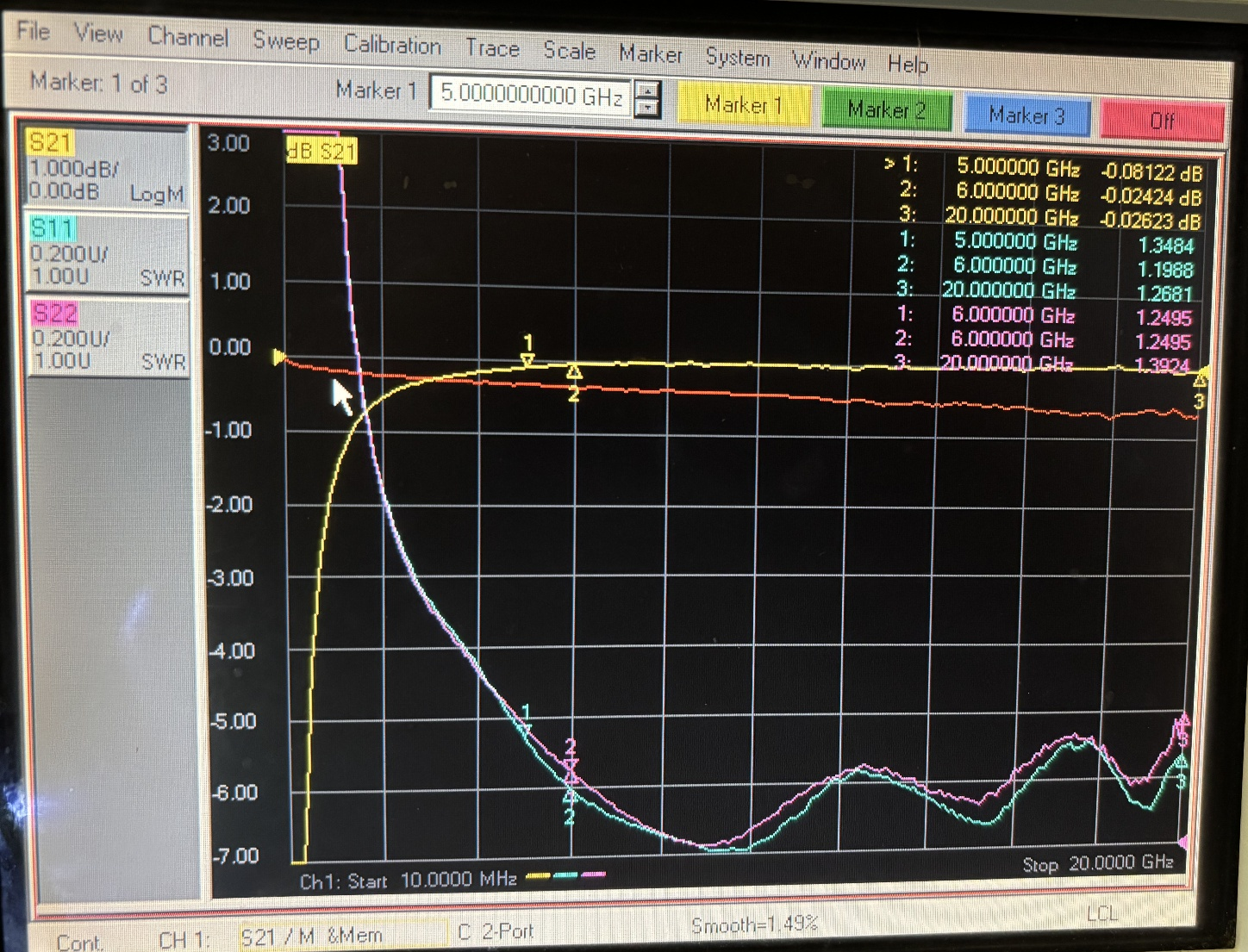Toggle Marker 2 active
This screenshot has height=952, width=1248.
click(x=886, y=111)
